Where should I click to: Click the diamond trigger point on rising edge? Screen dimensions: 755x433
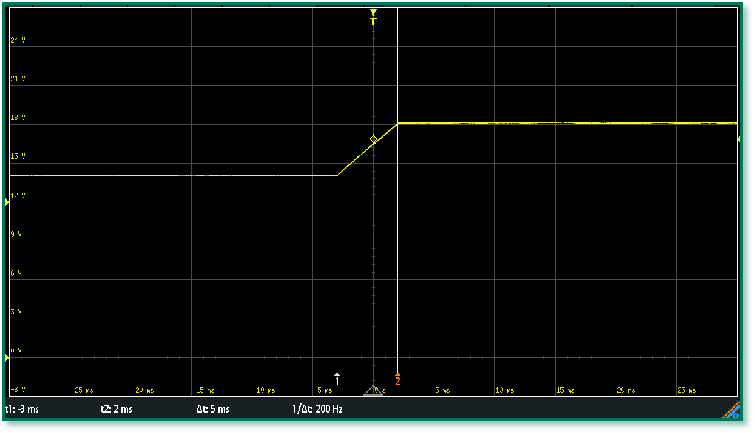[x=374, y=139]
